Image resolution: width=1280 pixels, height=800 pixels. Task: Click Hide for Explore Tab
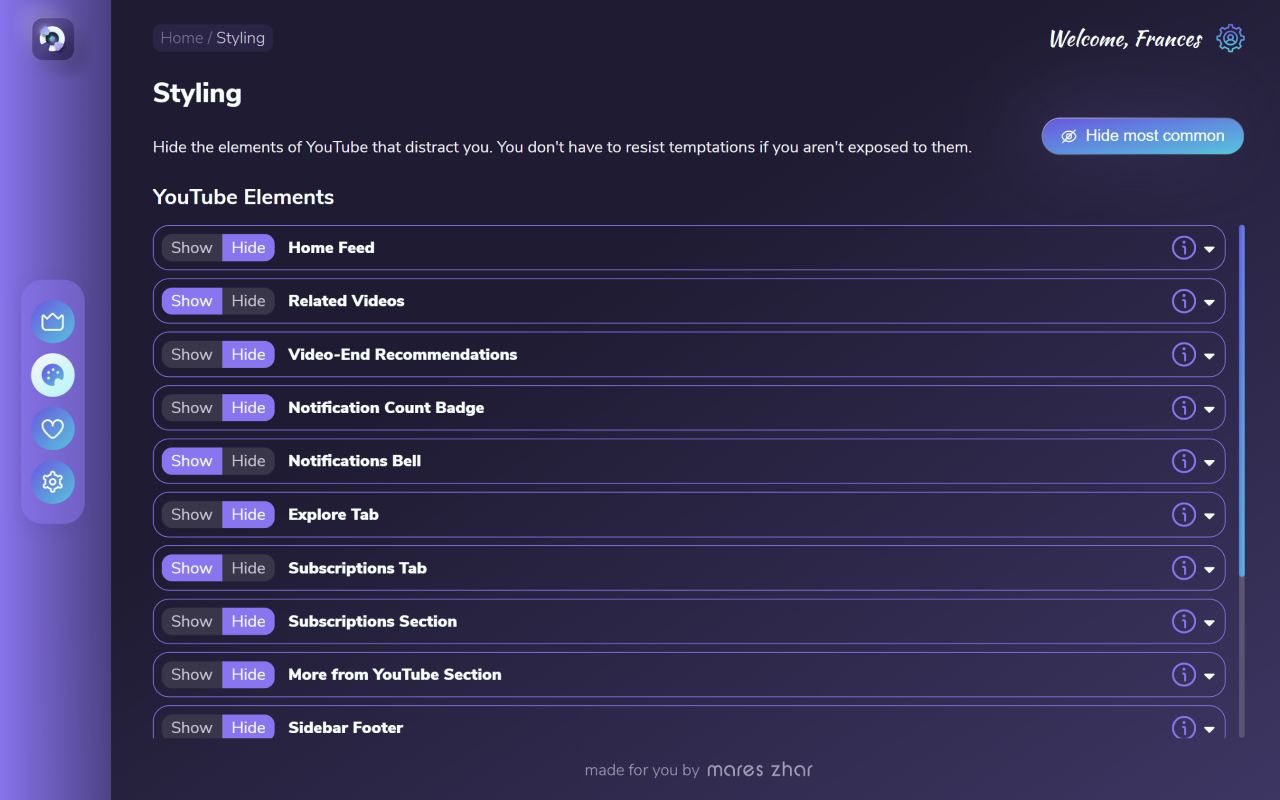[248, 515]
